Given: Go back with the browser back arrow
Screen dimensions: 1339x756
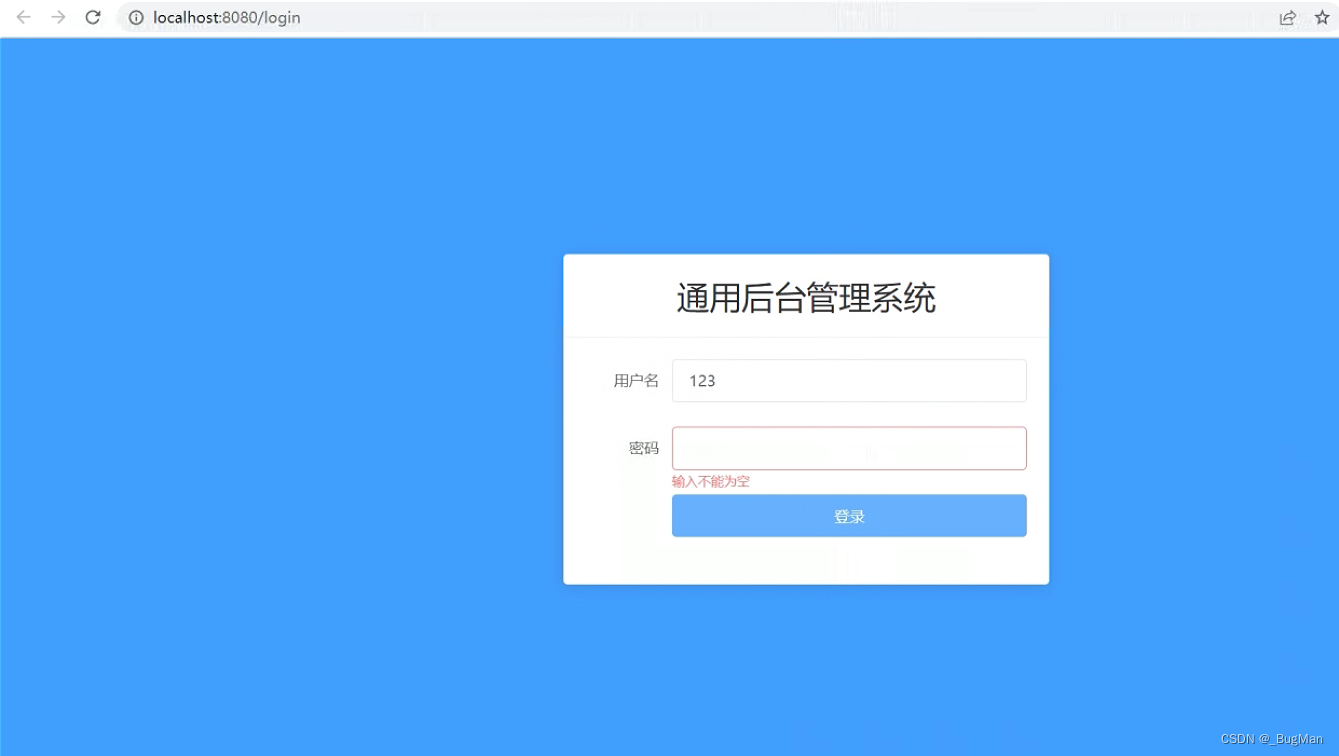Looking at the screenshot, I should point(24,17).
